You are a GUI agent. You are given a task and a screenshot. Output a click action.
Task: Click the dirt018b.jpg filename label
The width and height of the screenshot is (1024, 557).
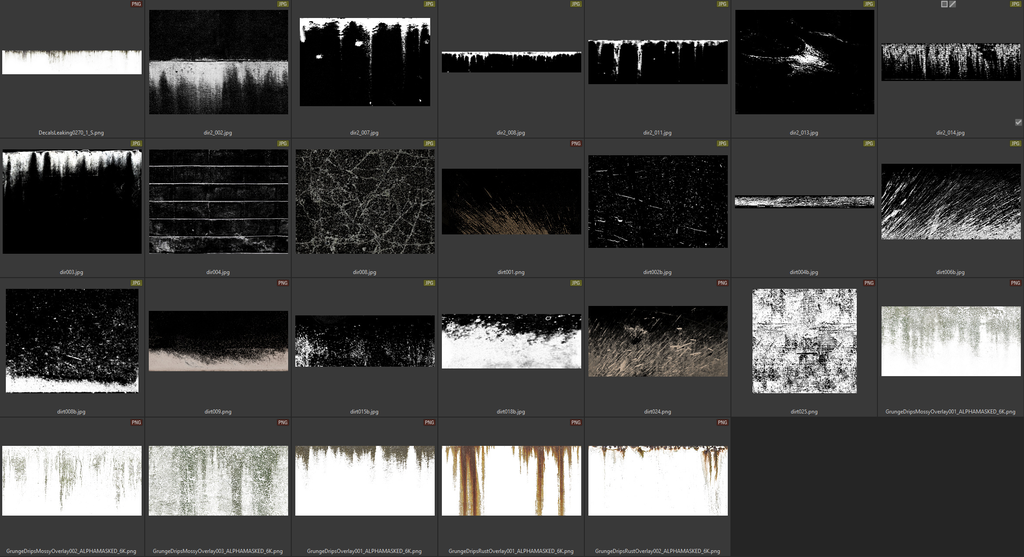tap(511, 411)
